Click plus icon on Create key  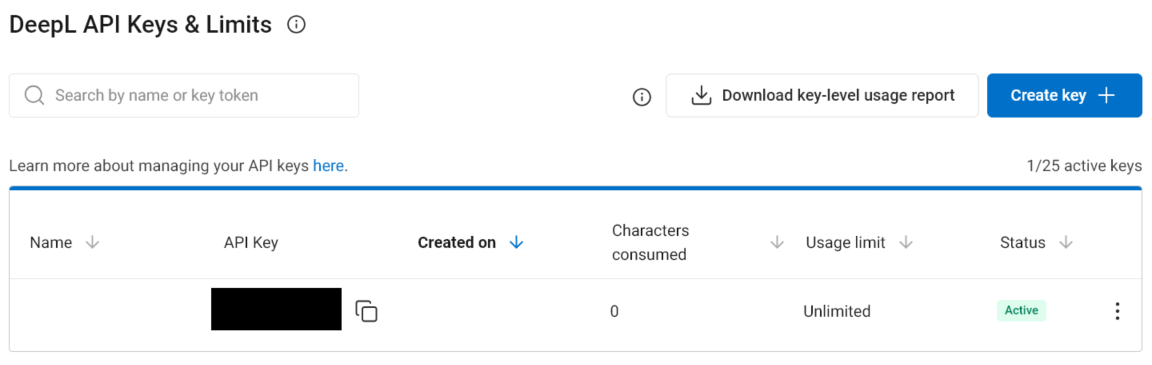[1106, 95]
